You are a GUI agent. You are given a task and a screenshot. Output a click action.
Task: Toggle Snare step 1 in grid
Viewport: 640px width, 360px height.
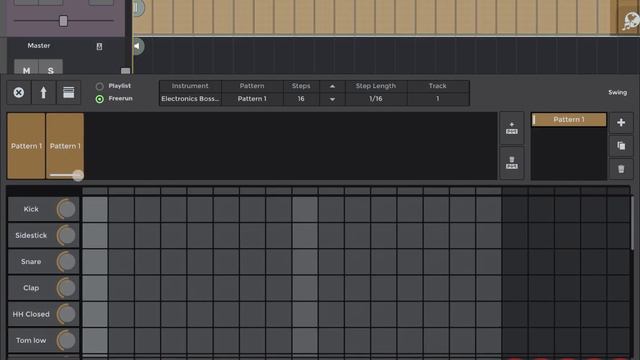coord(95,262)
